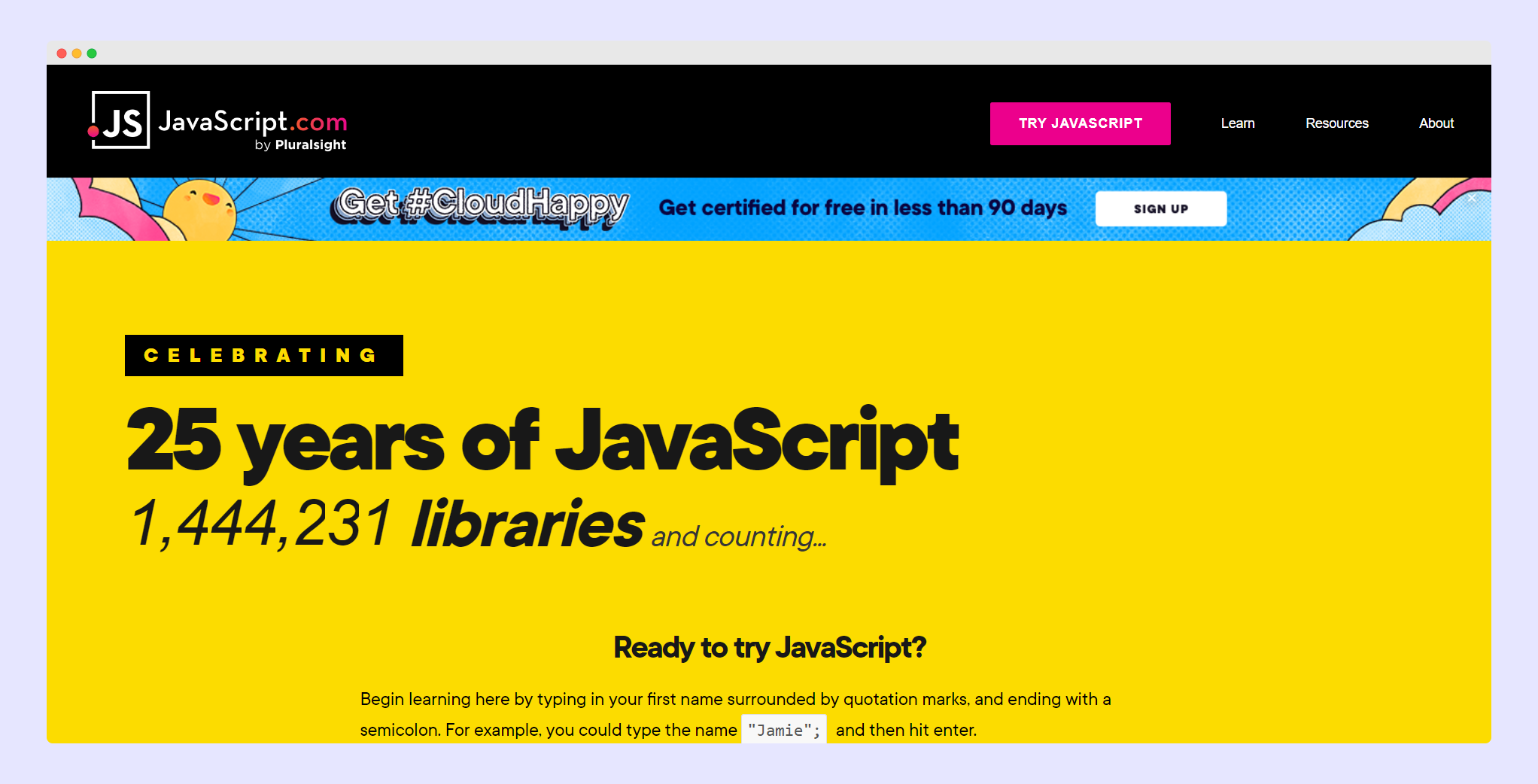Click 'Get certified for free' banner text
This screenshot has height=784, width=1538.
tap(862, 208)
